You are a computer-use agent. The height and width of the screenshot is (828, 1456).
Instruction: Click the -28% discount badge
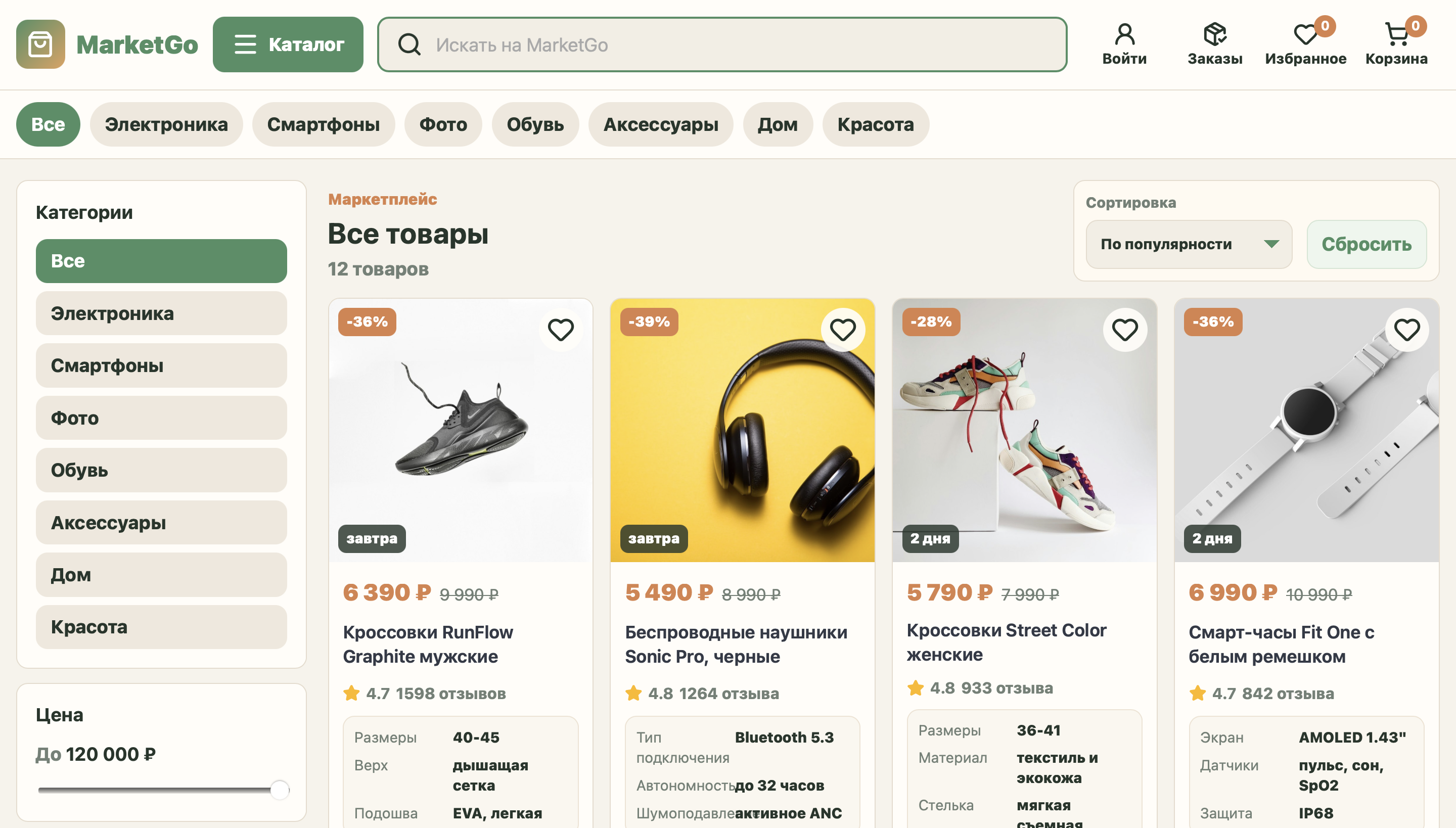(x=931, y=322)
